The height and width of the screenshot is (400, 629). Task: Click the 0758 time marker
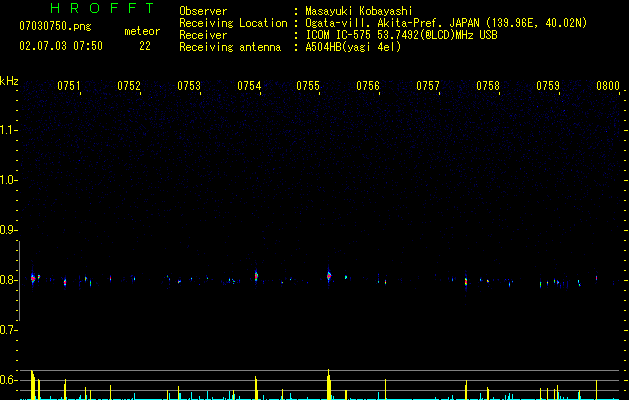(x=488, y=86)
